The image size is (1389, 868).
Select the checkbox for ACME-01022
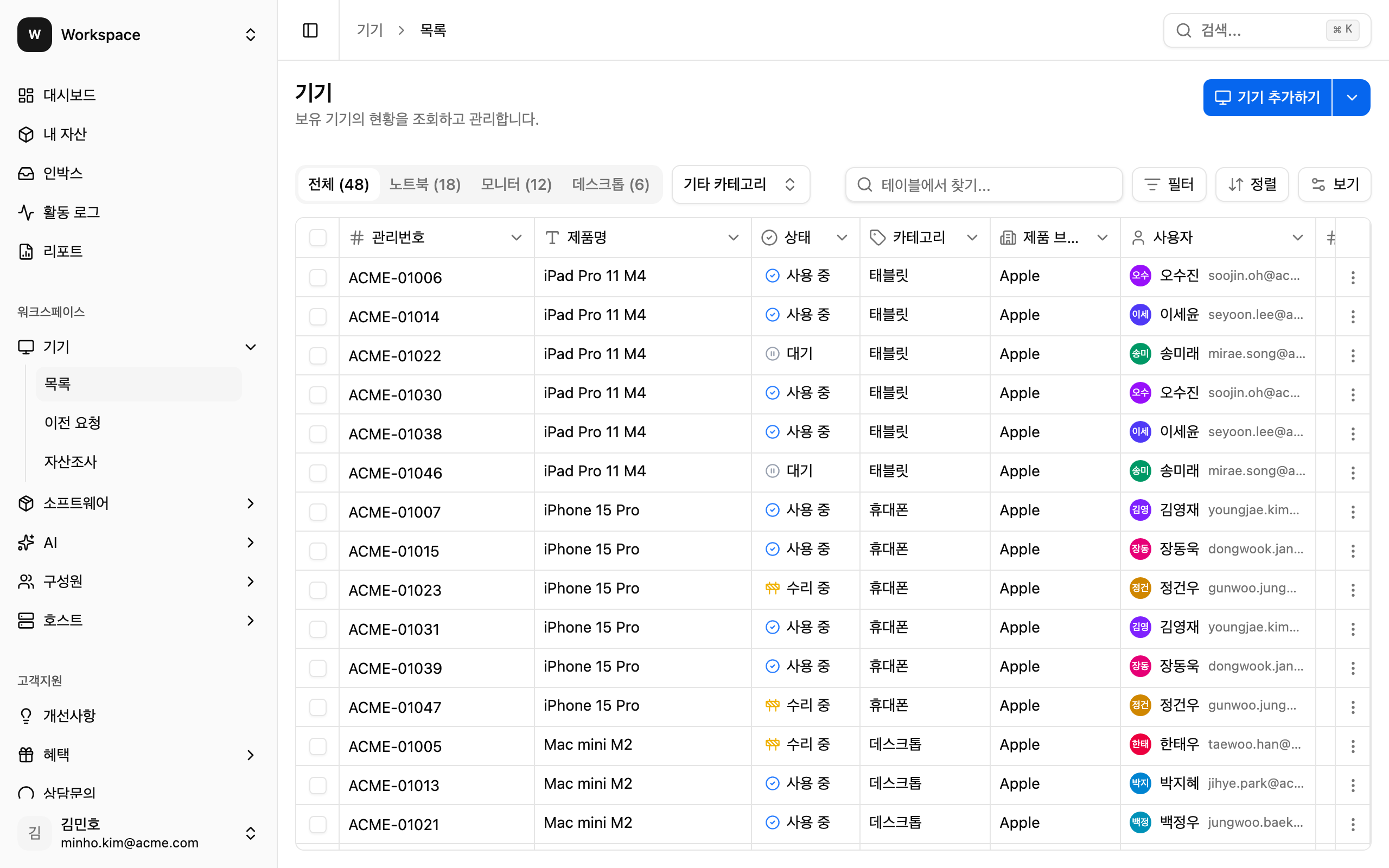317,356
